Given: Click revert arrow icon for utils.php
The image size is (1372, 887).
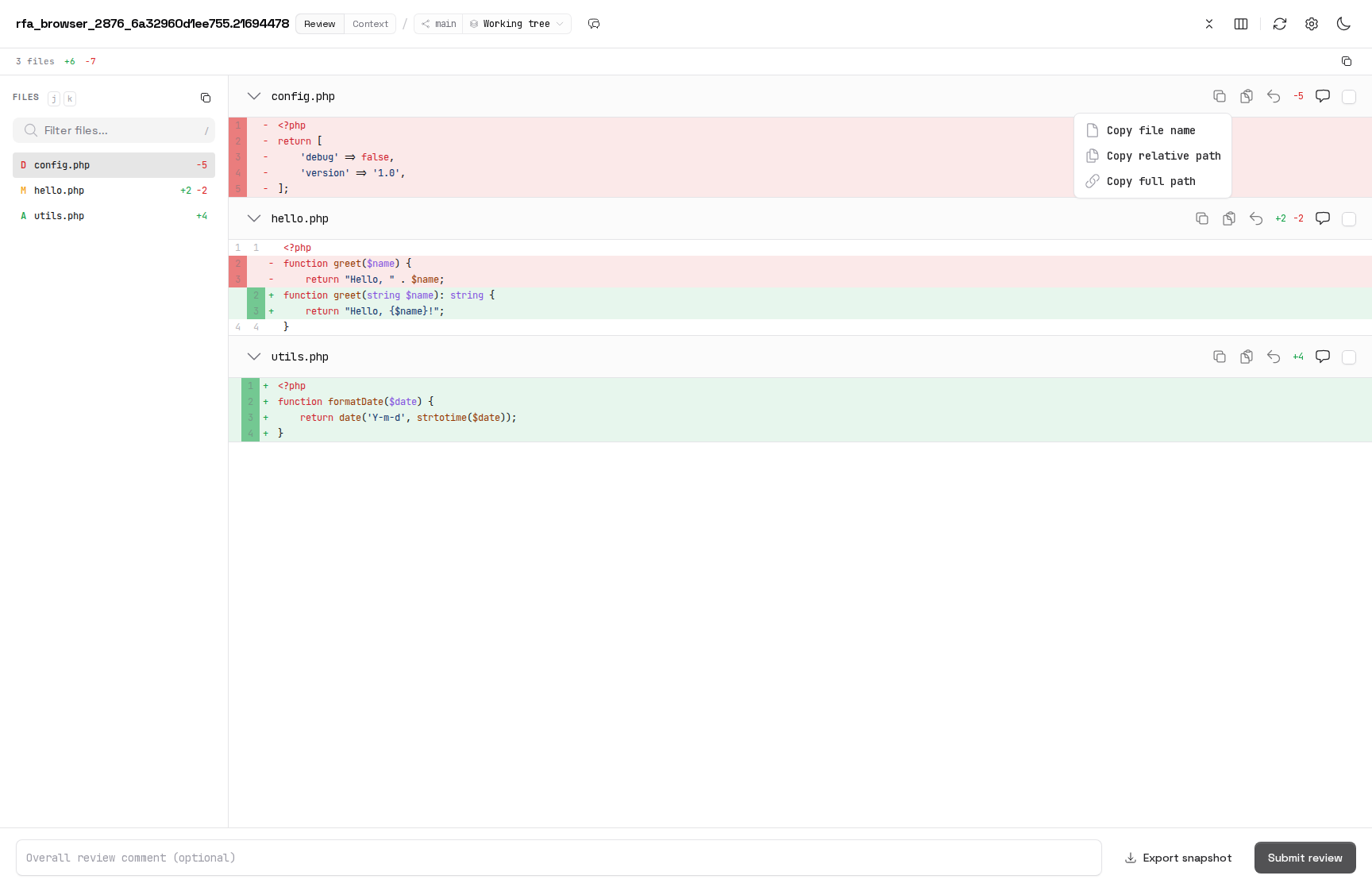Looking at the screenshot, I should (x=1274, y=357).
